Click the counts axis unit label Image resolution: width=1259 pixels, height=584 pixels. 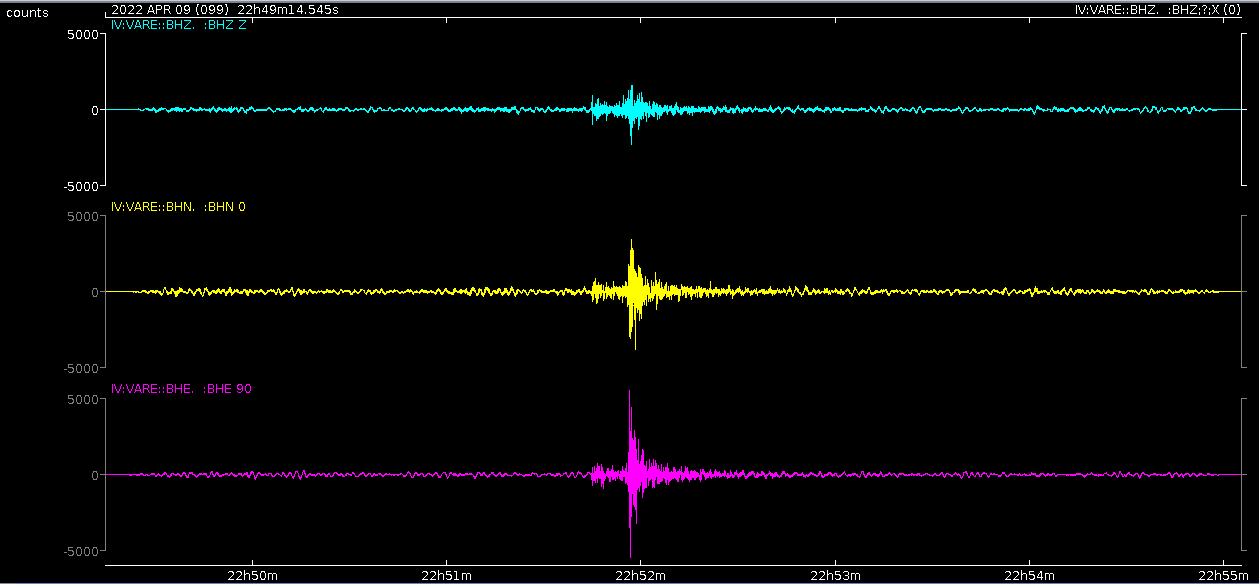(27, 13)
